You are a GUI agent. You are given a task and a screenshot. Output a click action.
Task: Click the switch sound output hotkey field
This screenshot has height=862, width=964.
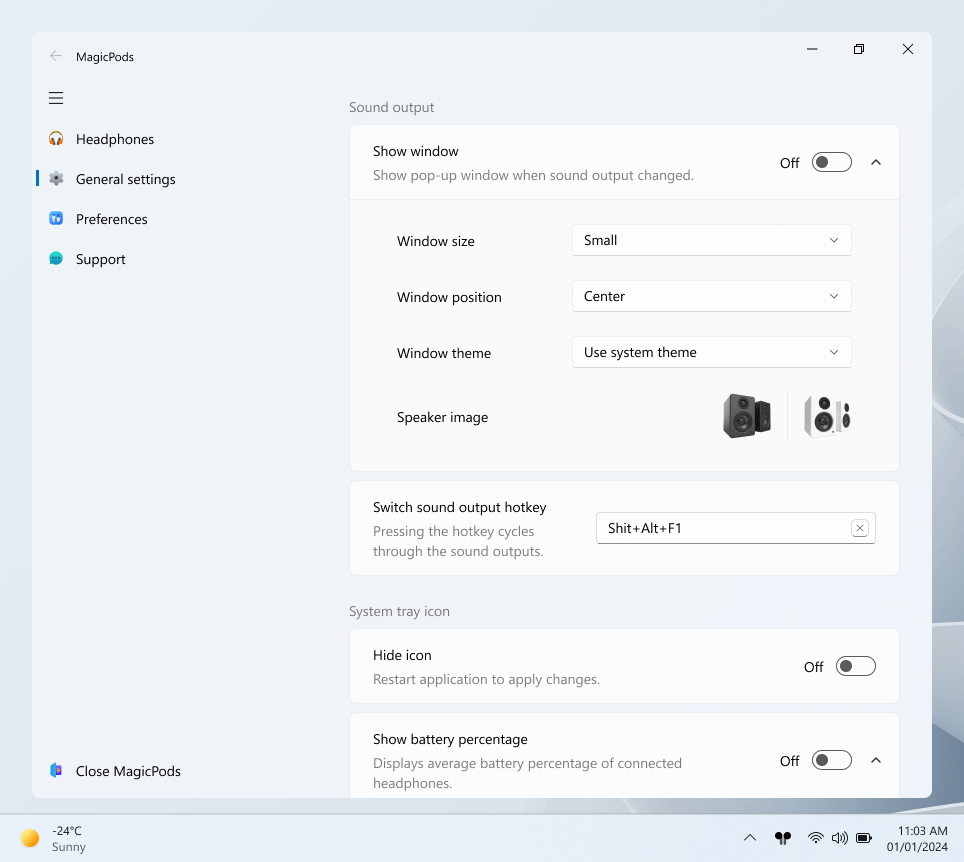[x=720, y=528]
